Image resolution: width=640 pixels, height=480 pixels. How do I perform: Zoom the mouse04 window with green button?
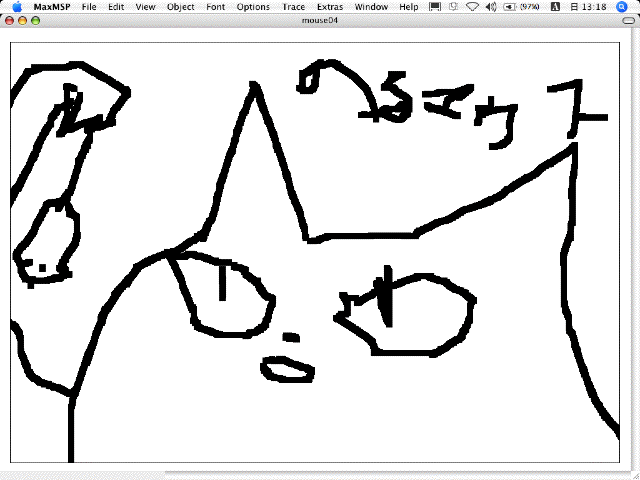click(36, 20)
